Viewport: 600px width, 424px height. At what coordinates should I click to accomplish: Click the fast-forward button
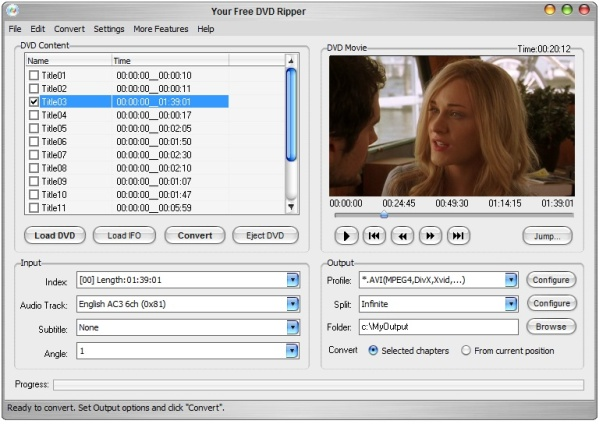430,236
